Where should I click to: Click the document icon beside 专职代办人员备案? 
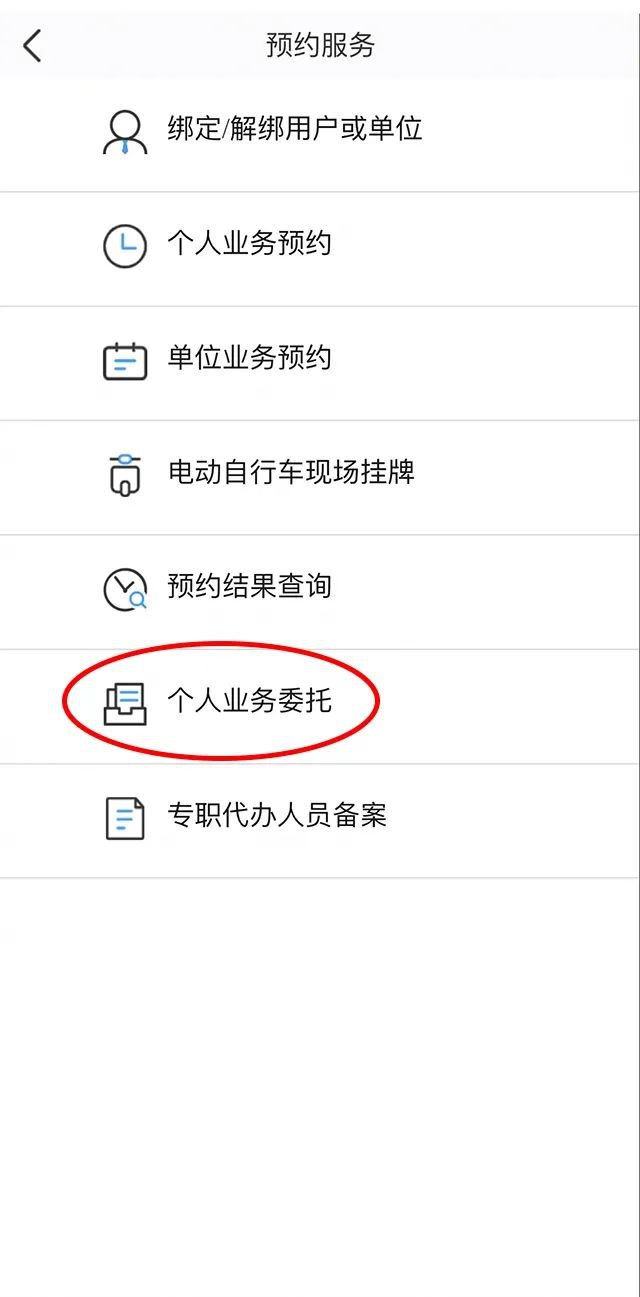click(x=125, y=817)
